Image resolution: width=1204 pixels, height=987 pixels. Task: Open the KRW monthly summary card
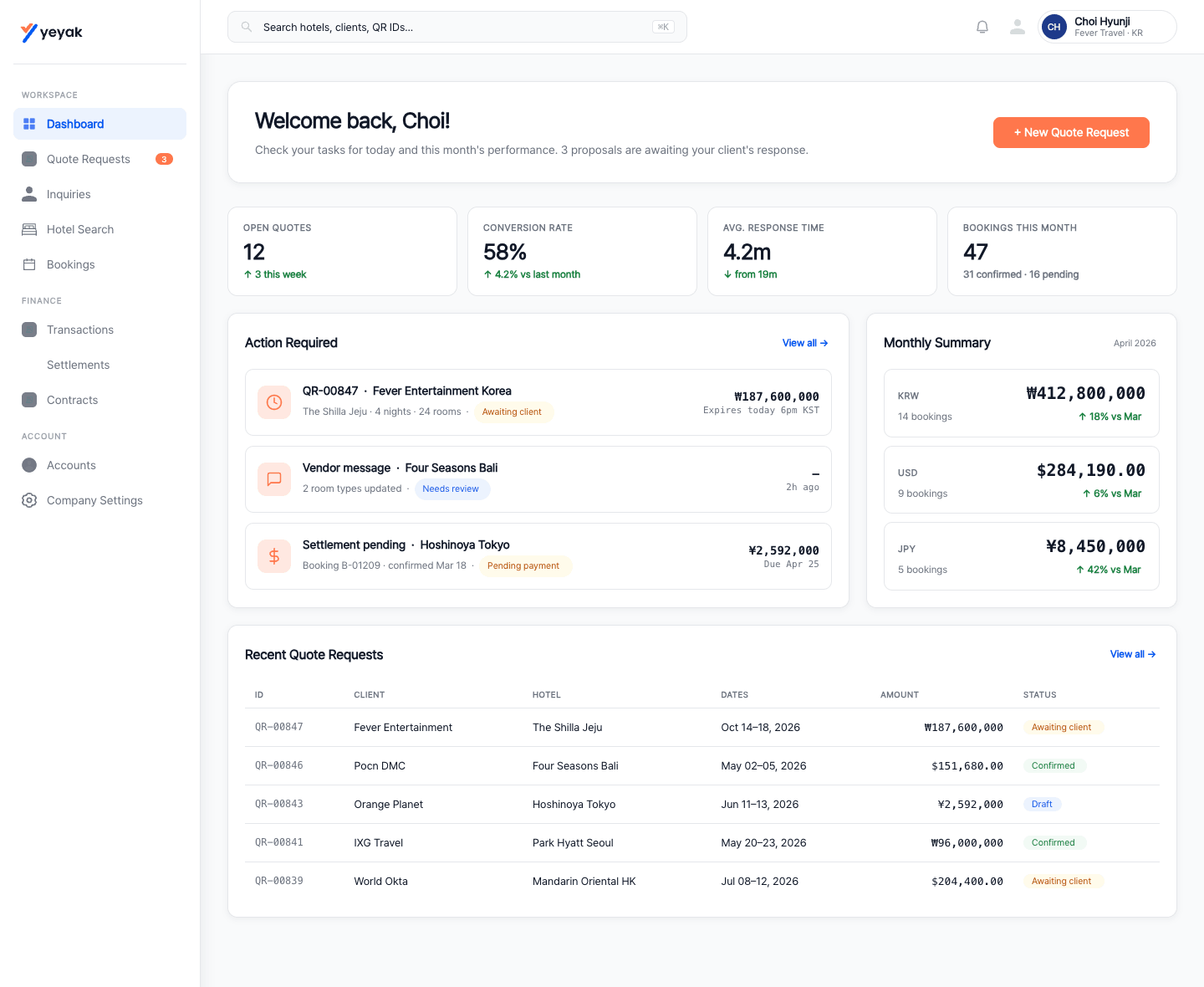point(1022,403)
